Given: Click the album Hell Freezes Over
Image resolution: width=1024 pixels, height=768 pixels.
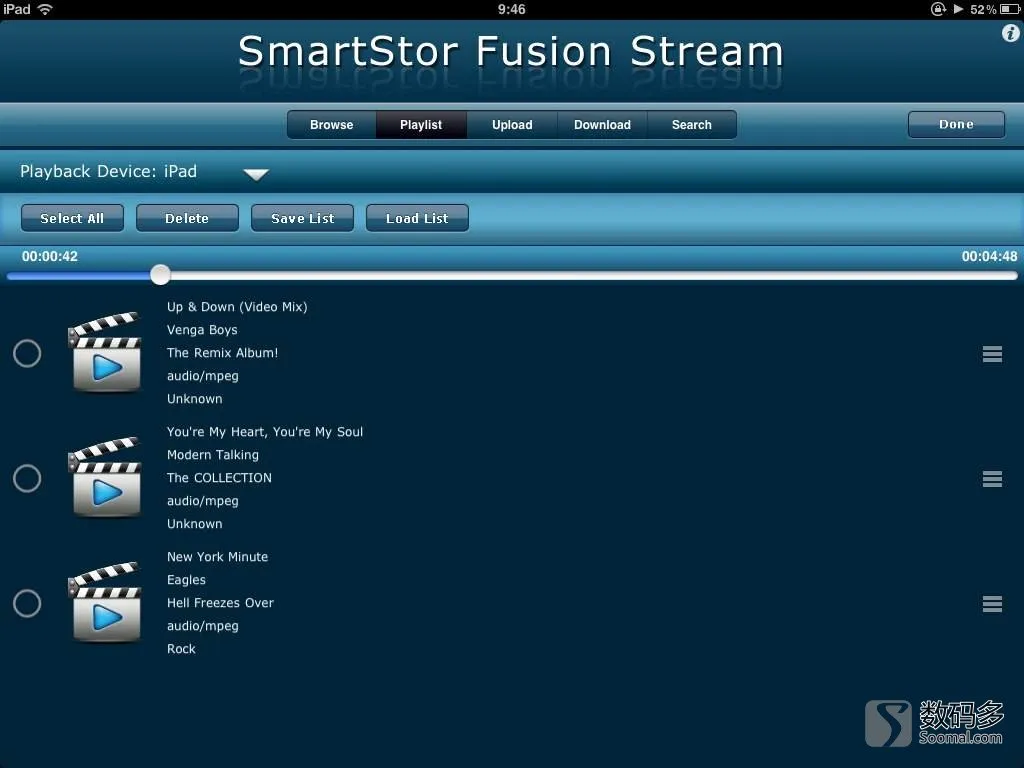Looking at the screenshot, I should 220,603.
